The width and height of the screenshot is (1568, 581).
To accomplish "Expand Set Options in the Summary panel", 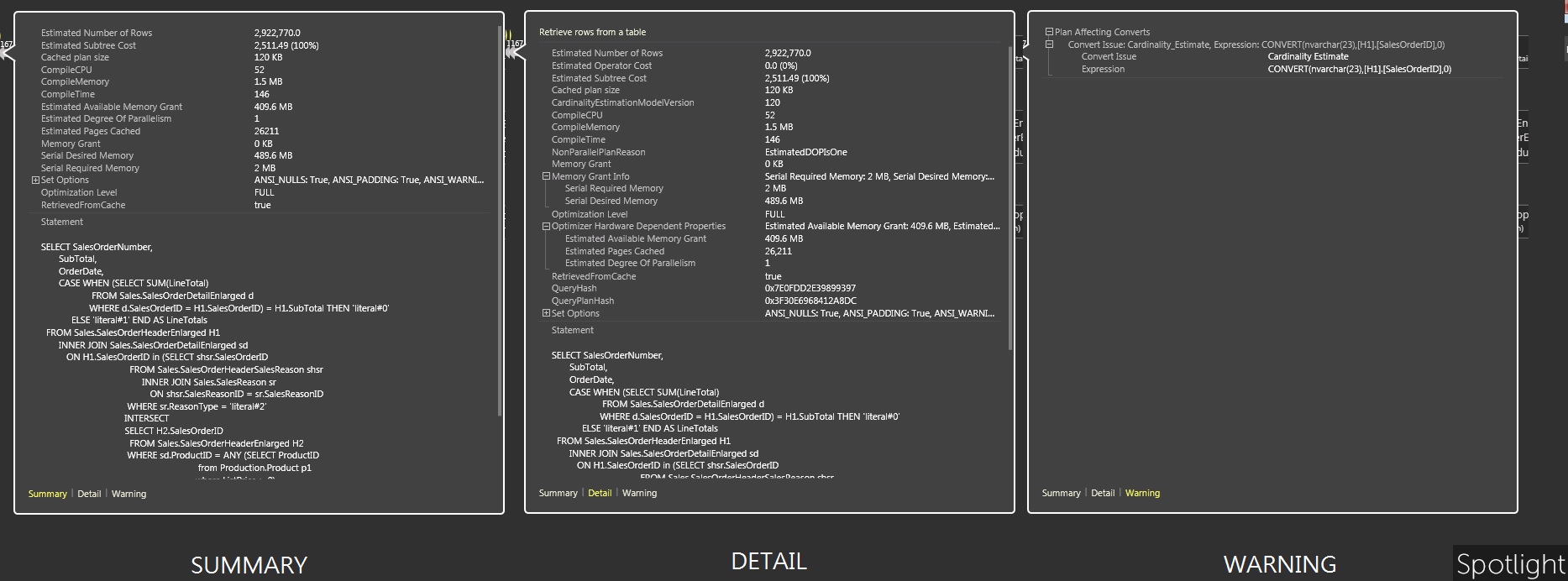I will pos(35,181).
